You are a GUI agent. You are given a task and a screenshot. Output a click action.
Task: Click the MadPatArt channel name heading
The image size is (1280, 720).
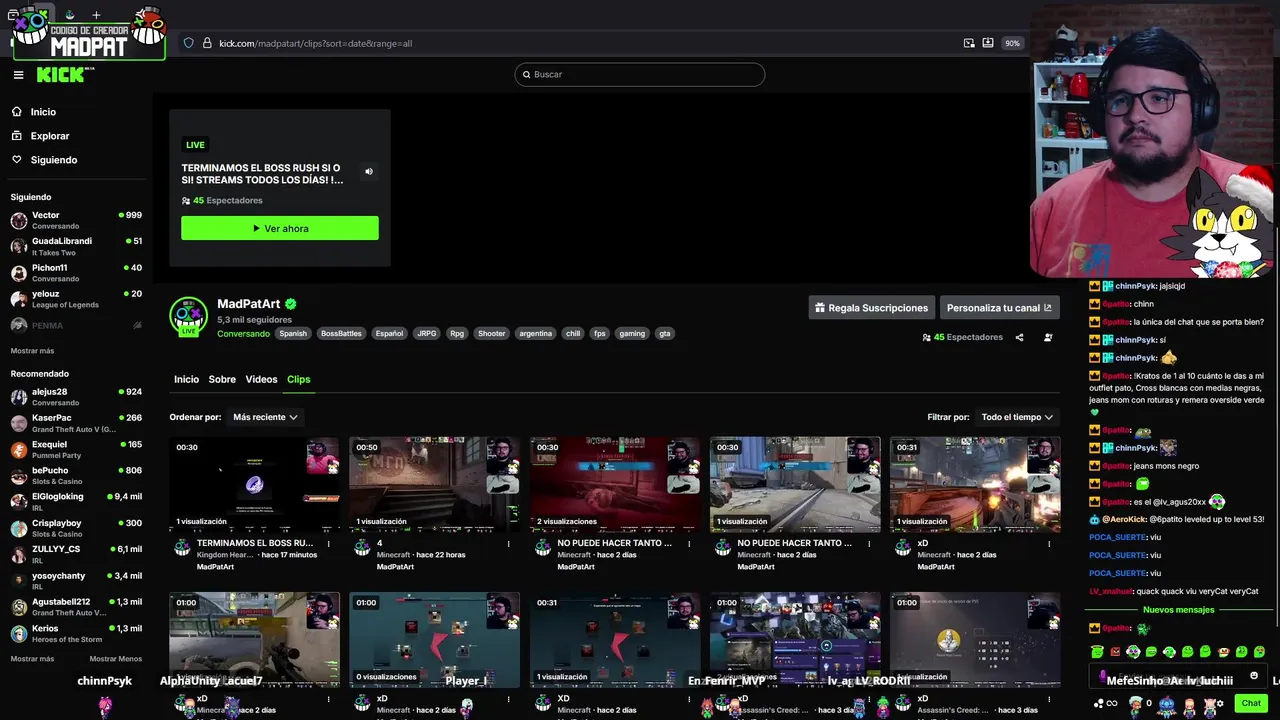pyautogui.click(x=249, y=304)
